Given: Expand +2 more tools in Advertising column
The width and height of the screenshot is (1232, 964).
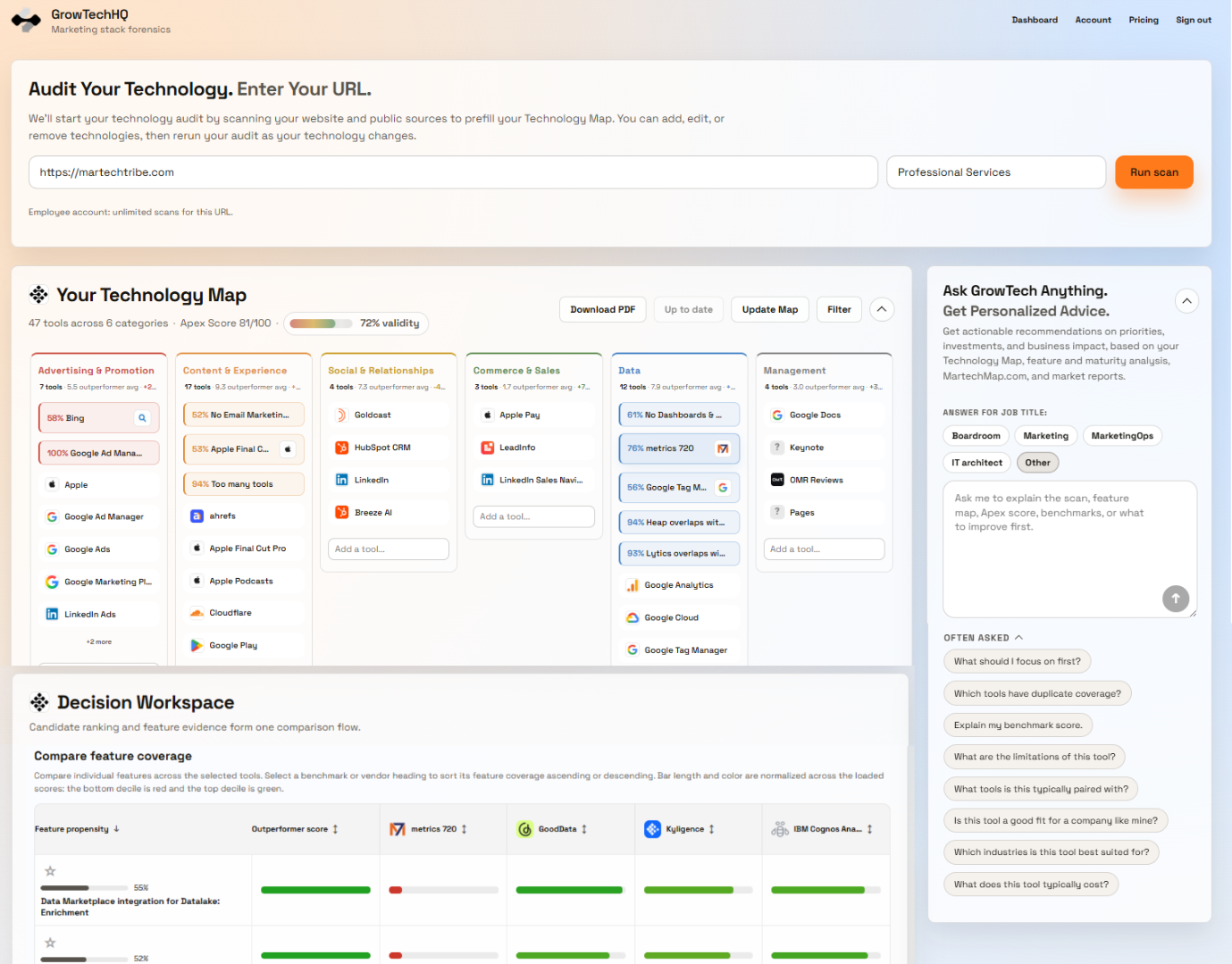Looking at the screenshot, I should 98,642.
